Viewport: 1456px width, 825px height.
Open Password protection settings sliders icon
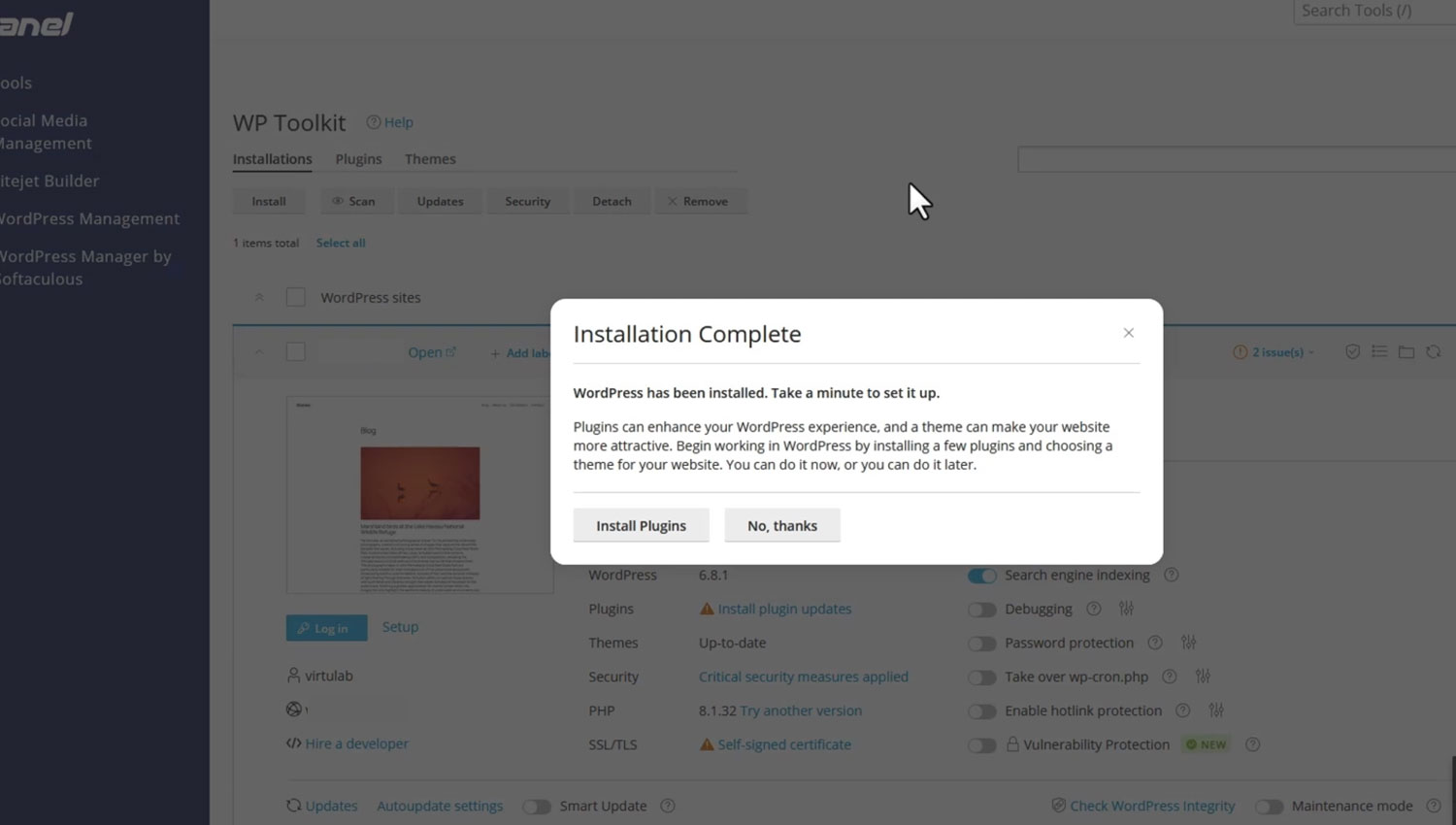coord(1188,643)
